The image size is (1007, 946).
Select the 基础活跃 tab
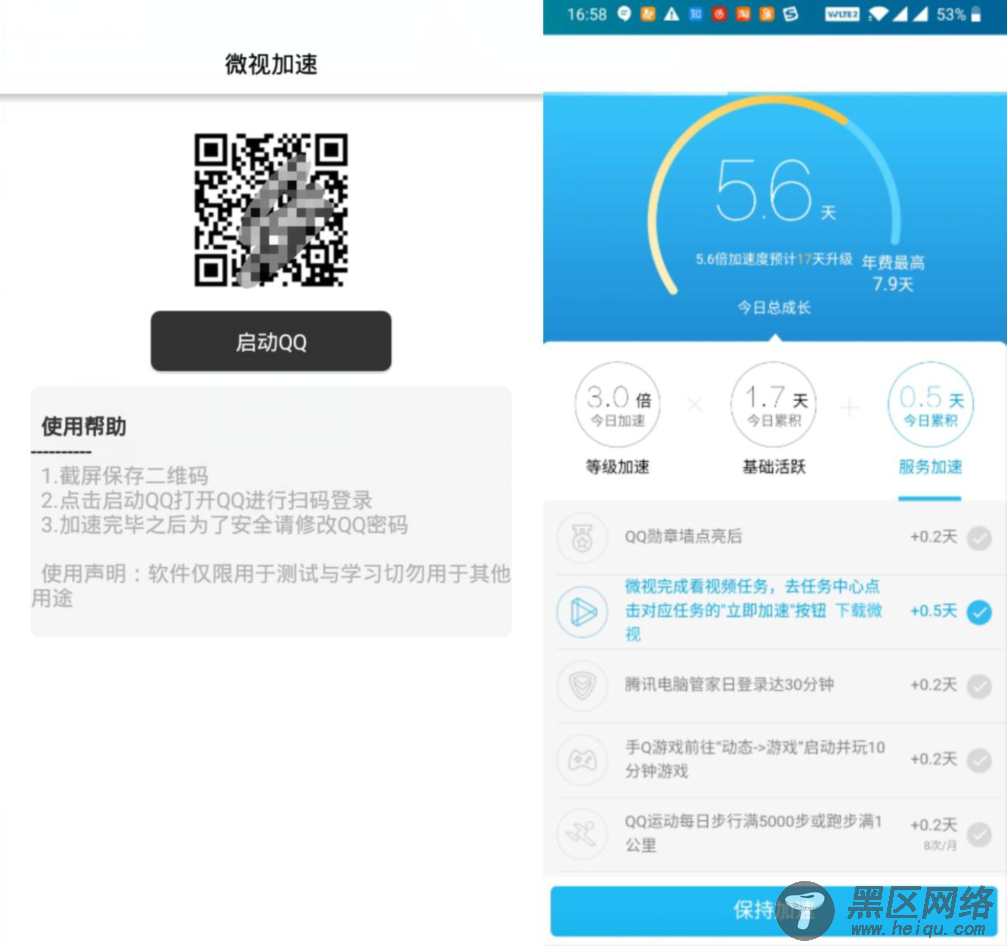point(774,467)
